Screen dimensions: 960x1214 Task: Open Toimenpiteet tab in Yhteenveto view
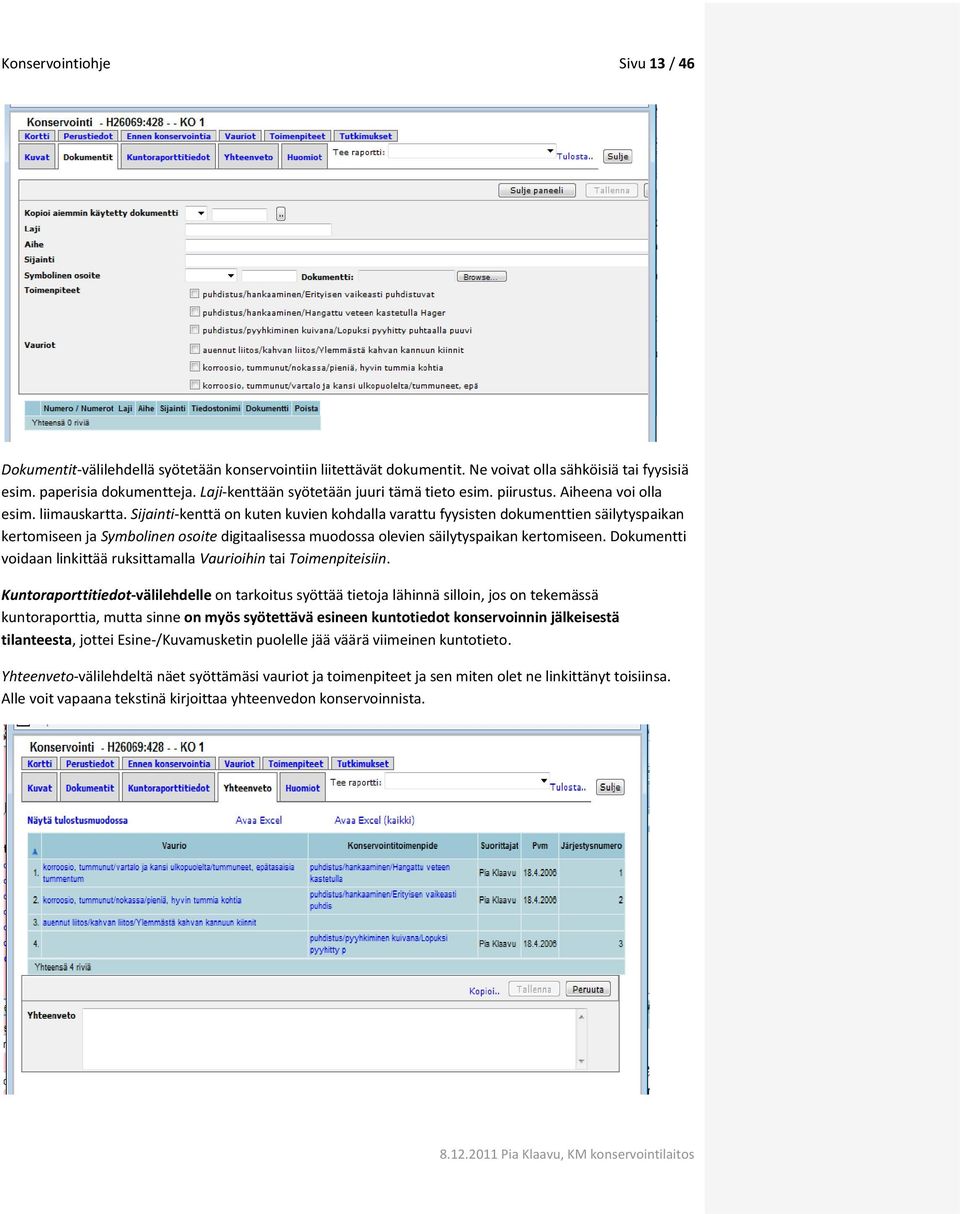click(x=296, y=764)
